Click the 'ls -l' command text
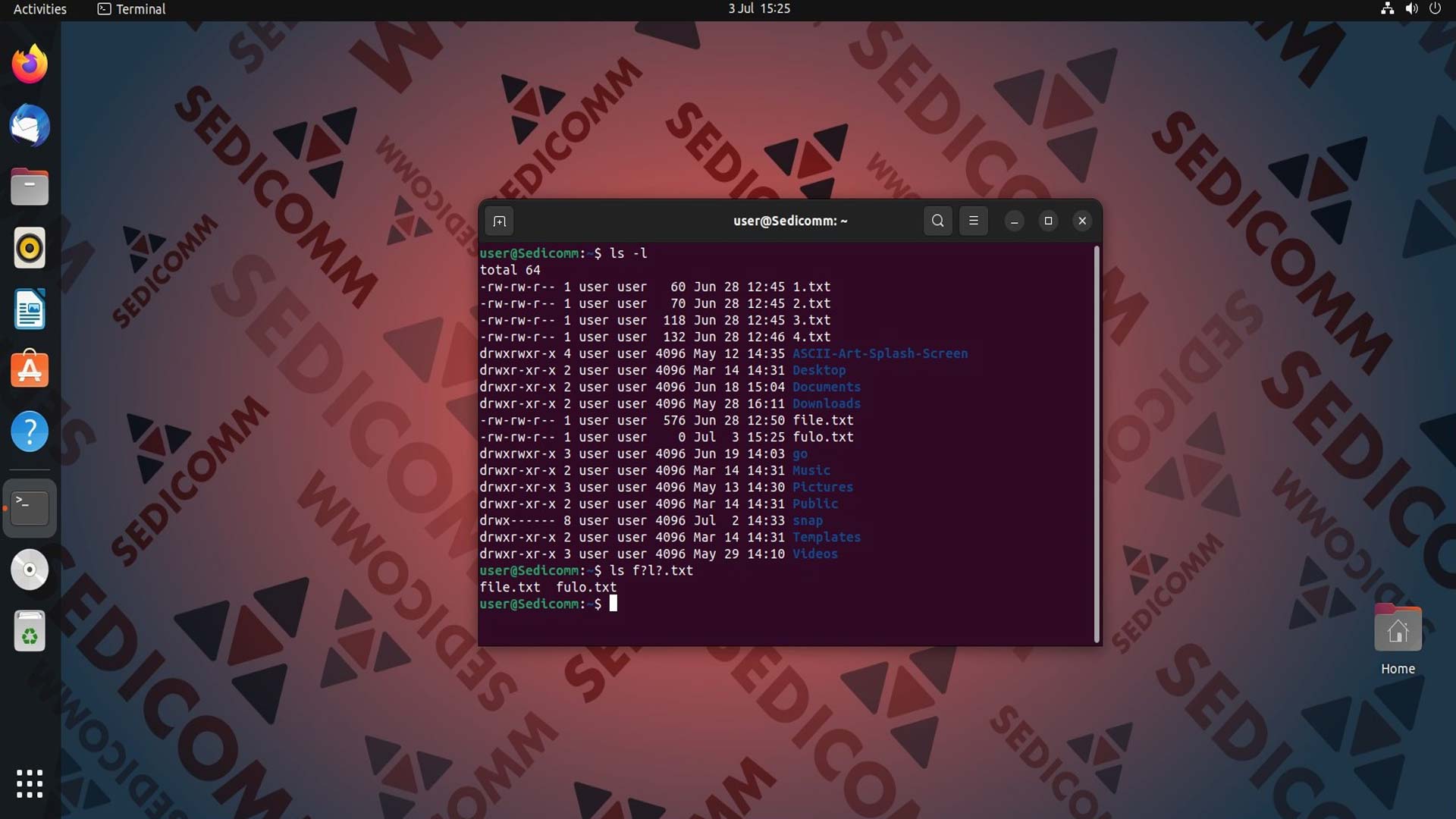This screenshot has width=1456, height=819. (629, 253)
